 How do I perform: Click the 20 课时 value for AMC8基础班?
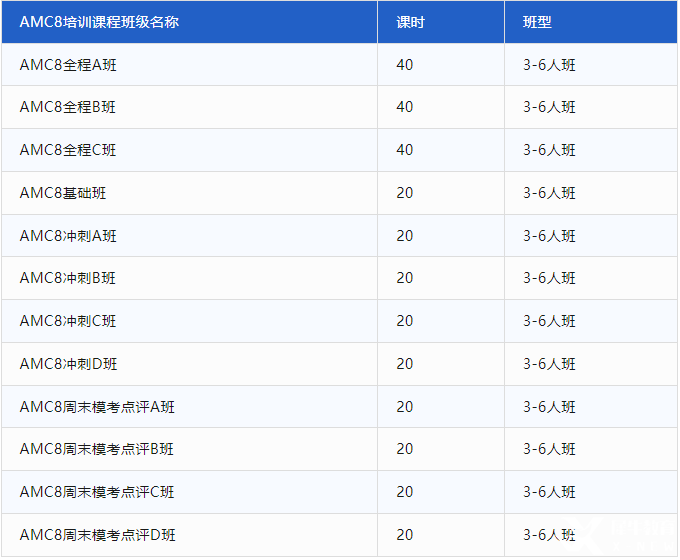tap(405, 193)
